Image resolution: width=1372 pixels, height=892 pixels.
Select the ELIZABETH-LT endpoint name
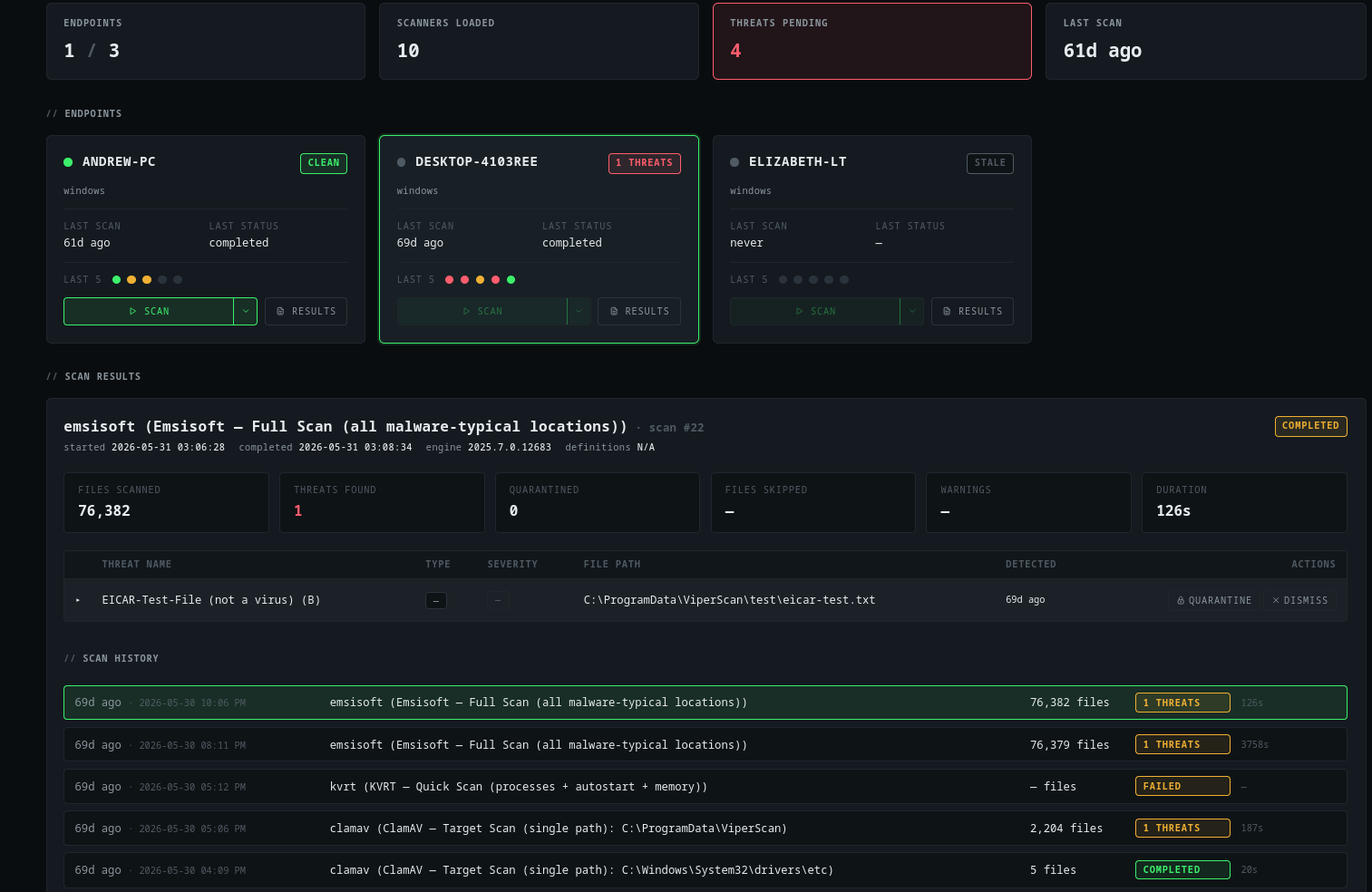pos(798,161)
